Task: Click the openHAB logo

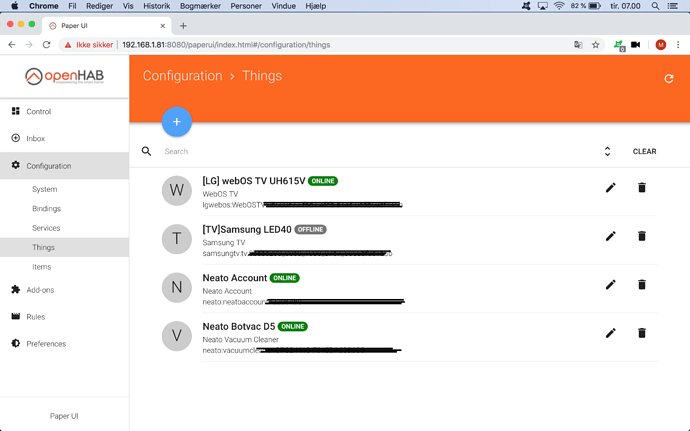Action: coord(64,76)
